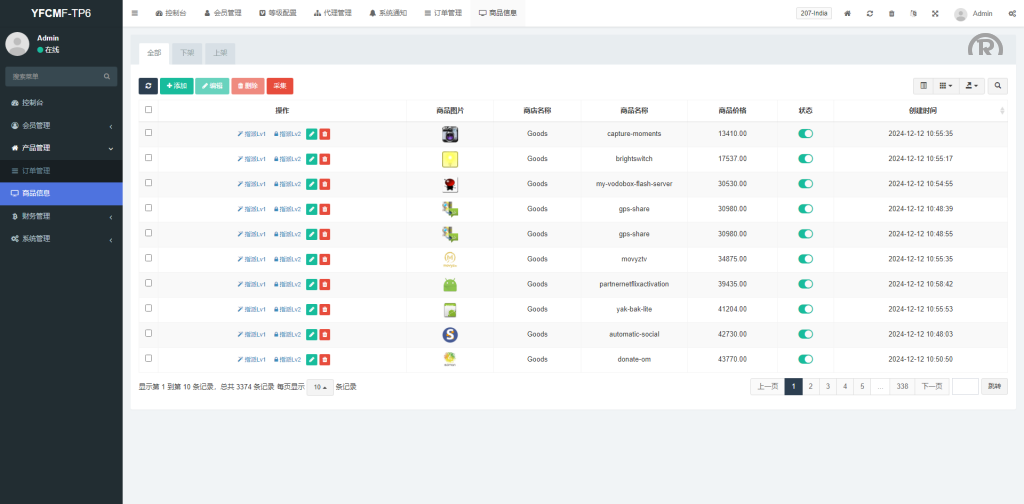This screenshot has width=1024, height=504.
Task: Open the table search magnifier icon
Action: coord(998,87)
